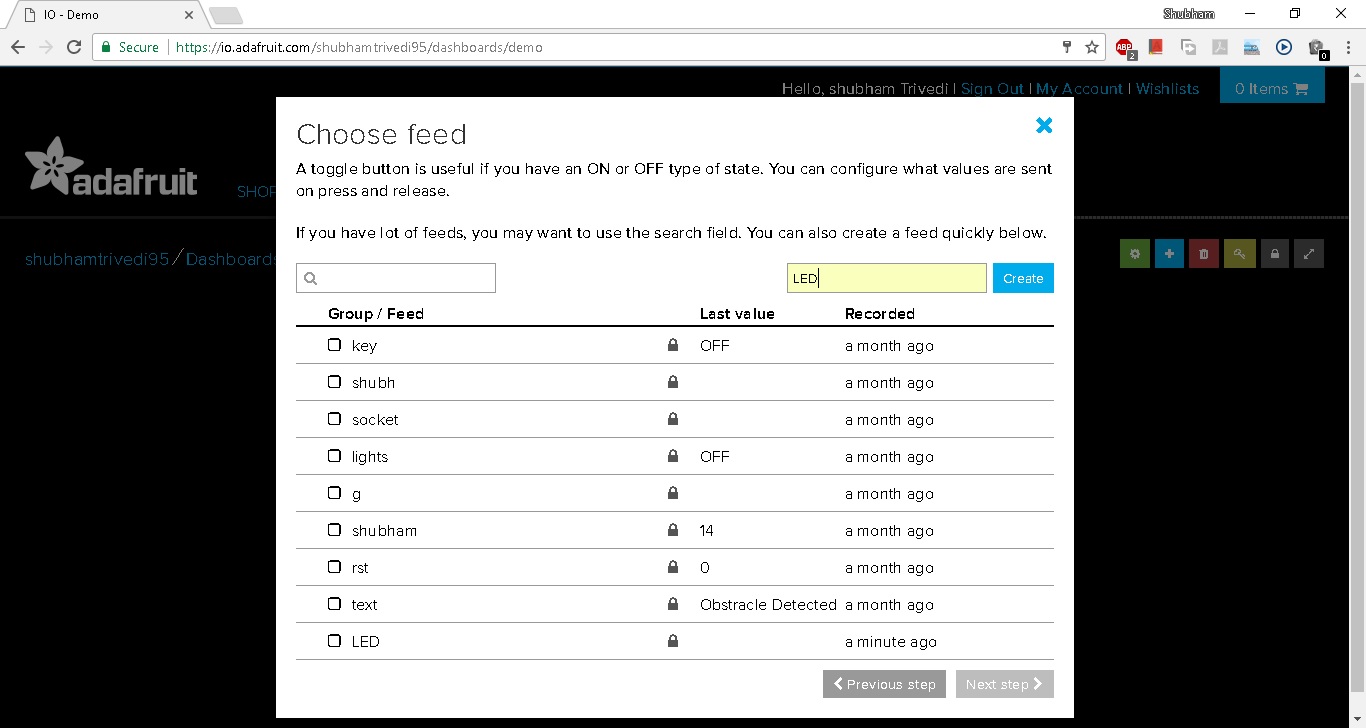Click the shubham feed name

point(384,530)
